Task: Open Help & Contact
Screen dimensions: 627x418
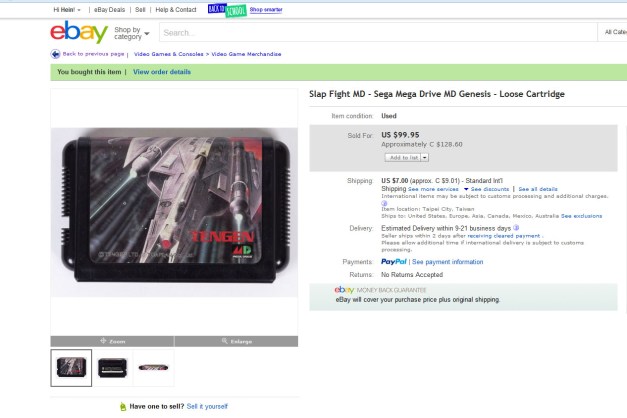Action: tap(176, 10)
